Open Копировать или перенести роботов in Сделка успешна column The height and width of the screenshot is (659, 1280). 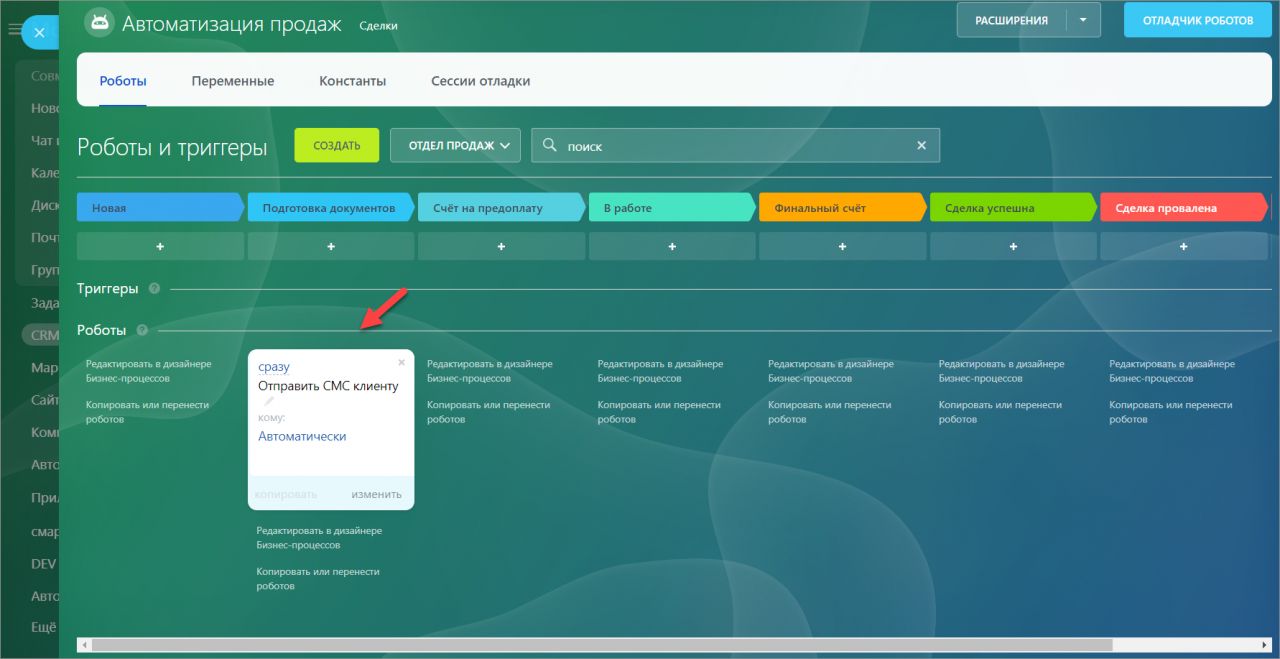tap(1000, 412)
